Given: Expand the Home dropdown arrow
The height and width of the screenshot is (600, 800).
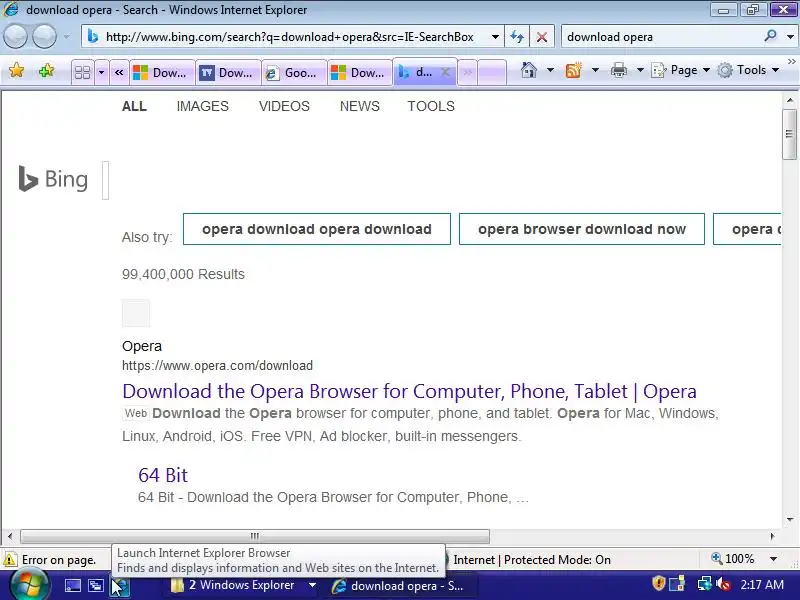Looking at the screenshot, I should (550, 69).
